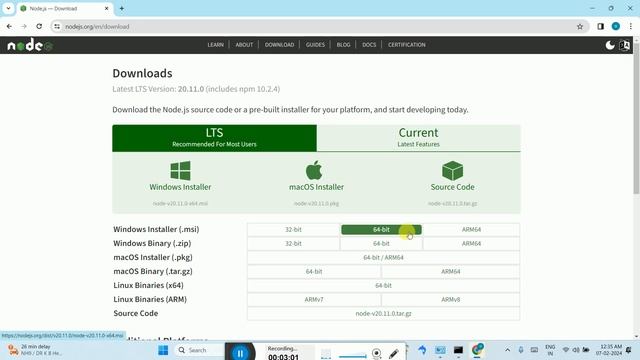640x360 pixels.
Task: Download Windows Binary .zip 32-bit
Action: tap(293, 244)
